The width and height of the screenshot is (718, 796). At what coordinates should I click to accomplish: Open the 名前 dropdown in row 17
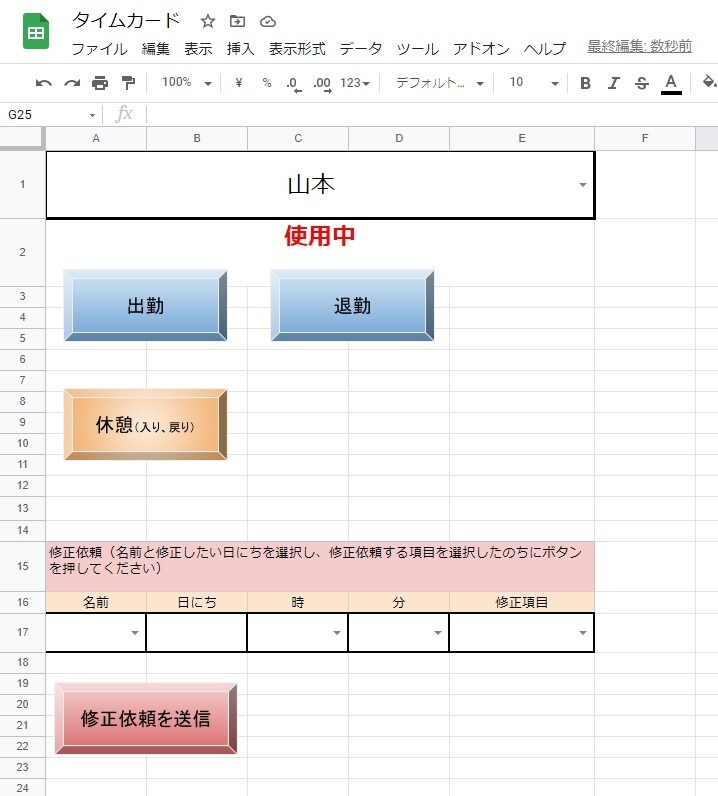tap(135, 633)
